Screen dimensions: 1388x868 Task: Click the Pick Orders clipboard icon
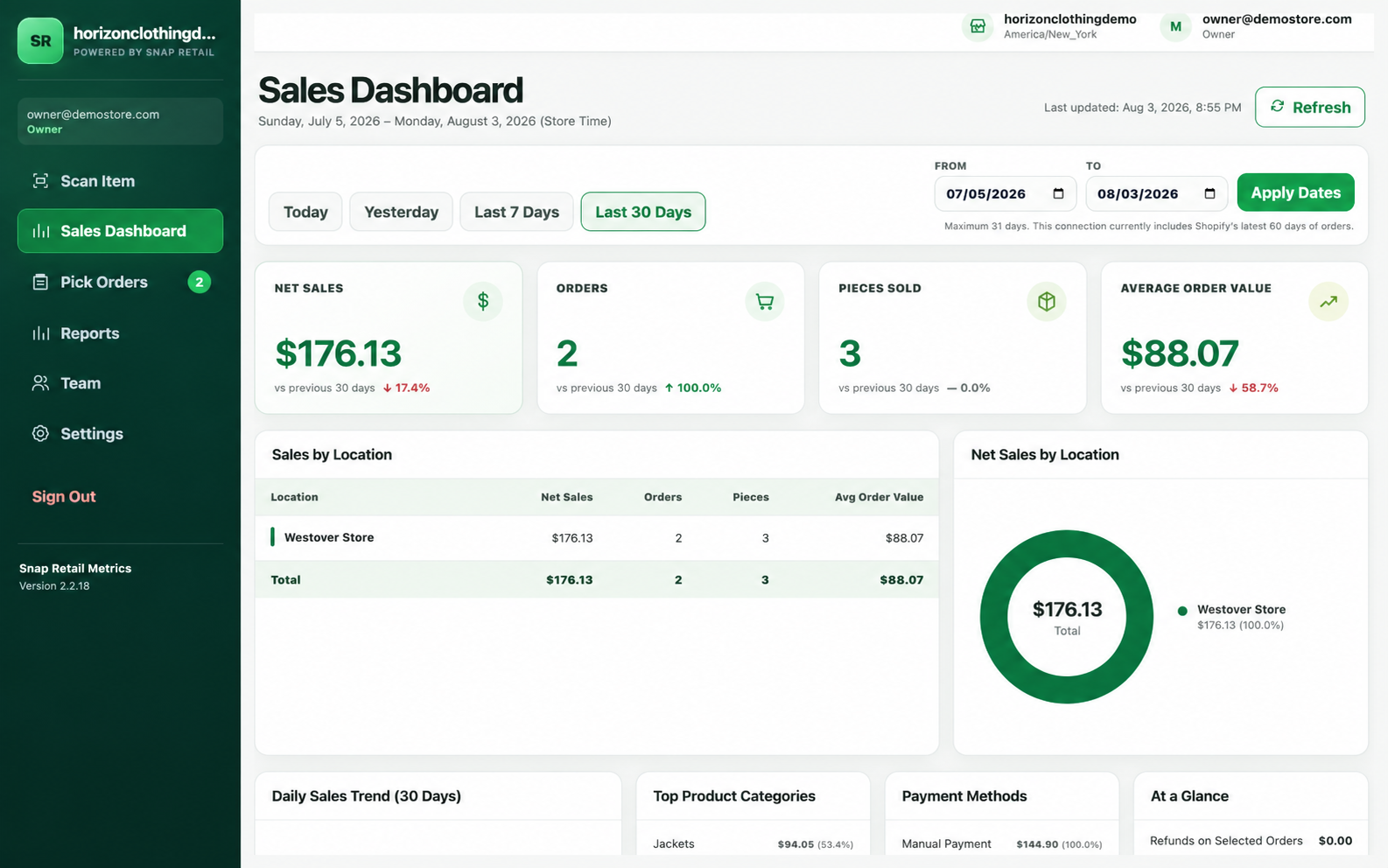click(x=40, y=282)
